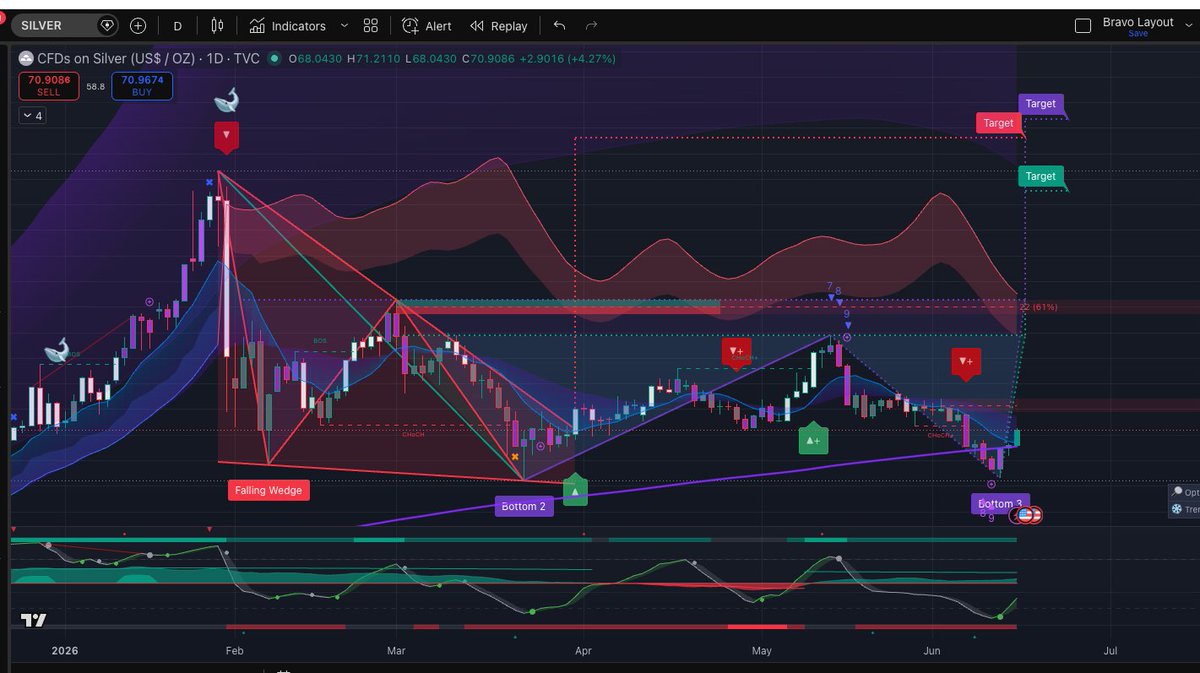Click the TradingView logo

(34, 621)
